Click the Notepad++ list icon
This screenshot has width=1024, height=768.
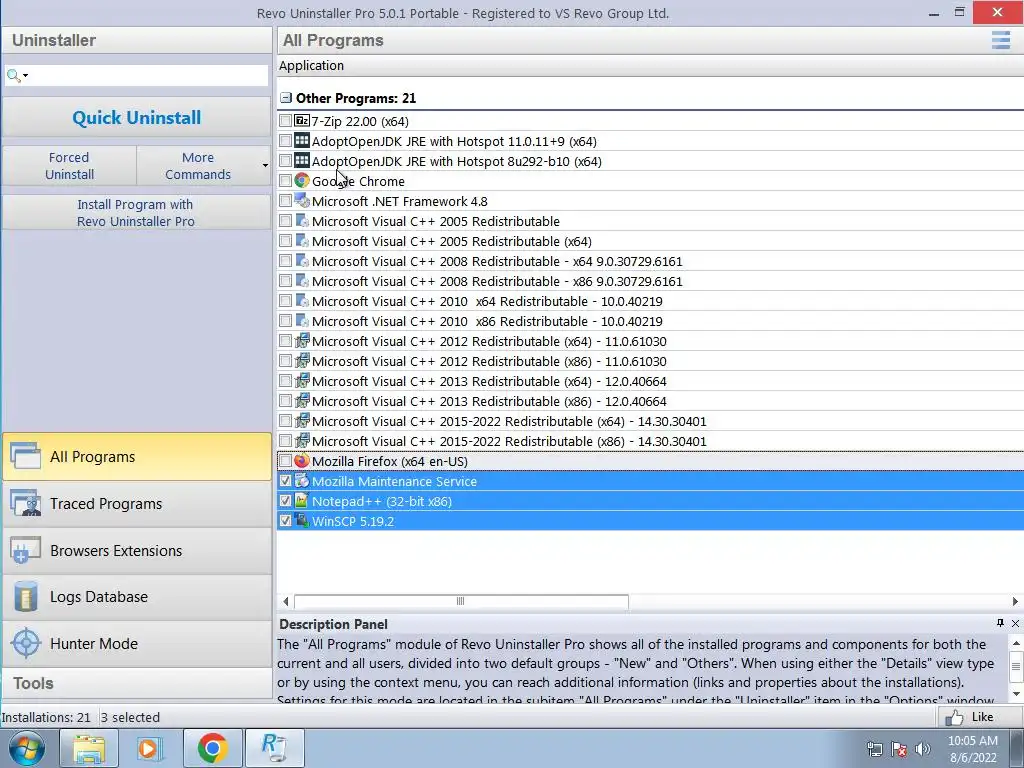(x=302, y=501)
